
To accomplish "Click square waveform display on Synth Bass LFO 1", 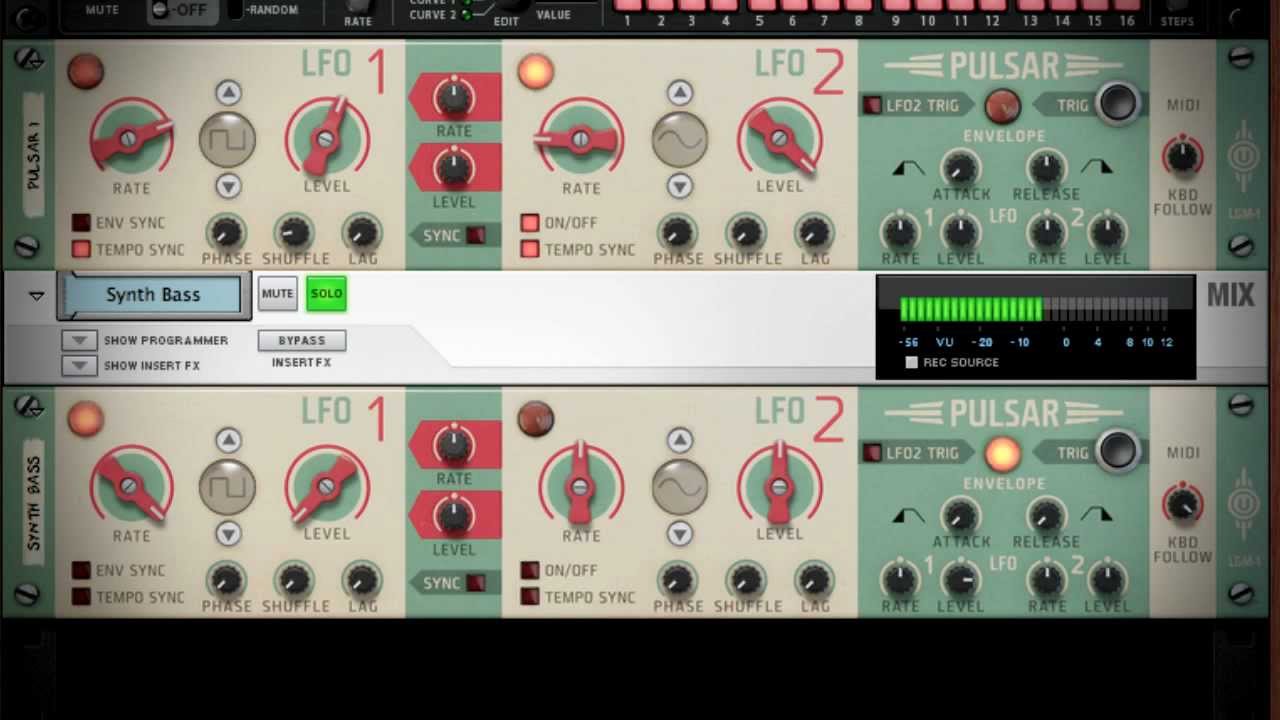I will click(x=227, y=487).
